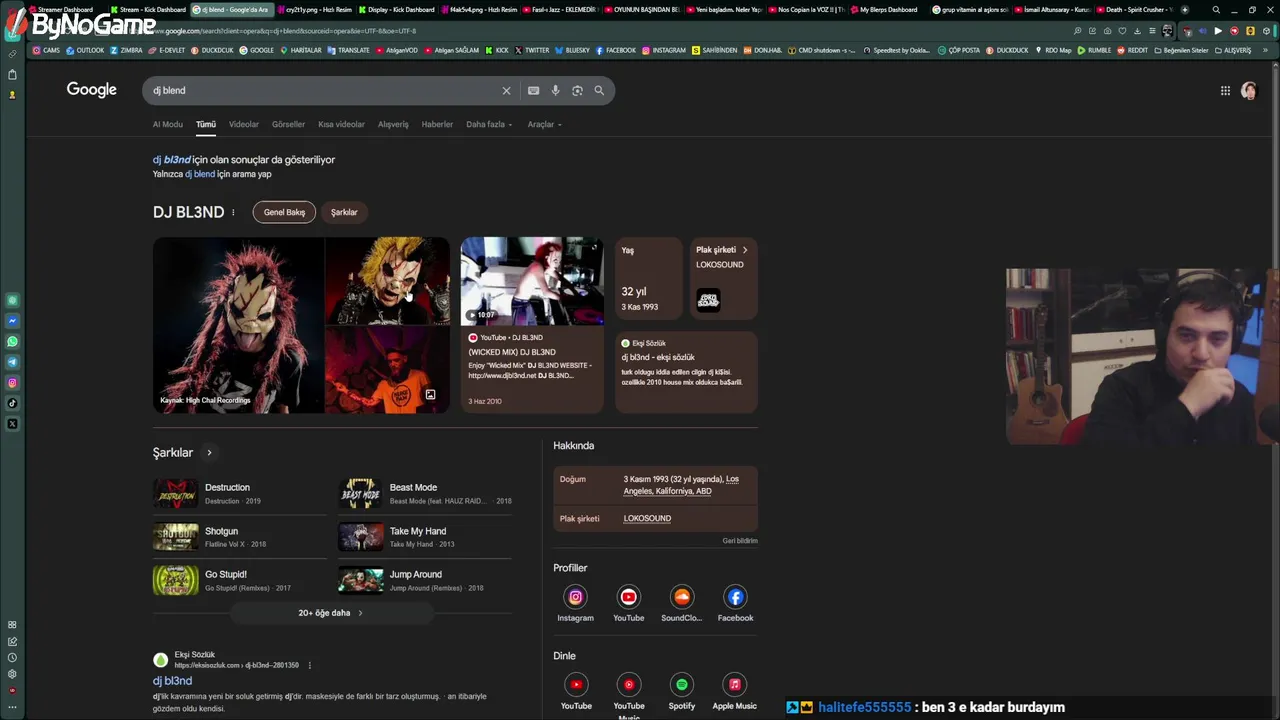Viewport: 1280px width, 720px height.
Task: Play the (WICKED MIX) DJ BL3ND video thumbnail
Action: pos(532,281)
